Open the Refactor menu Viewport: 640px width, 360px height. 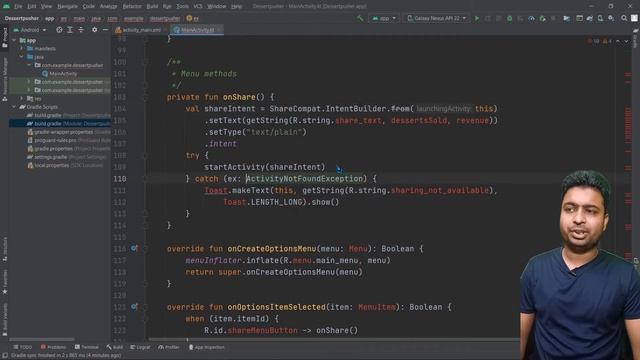click(132, 7)
